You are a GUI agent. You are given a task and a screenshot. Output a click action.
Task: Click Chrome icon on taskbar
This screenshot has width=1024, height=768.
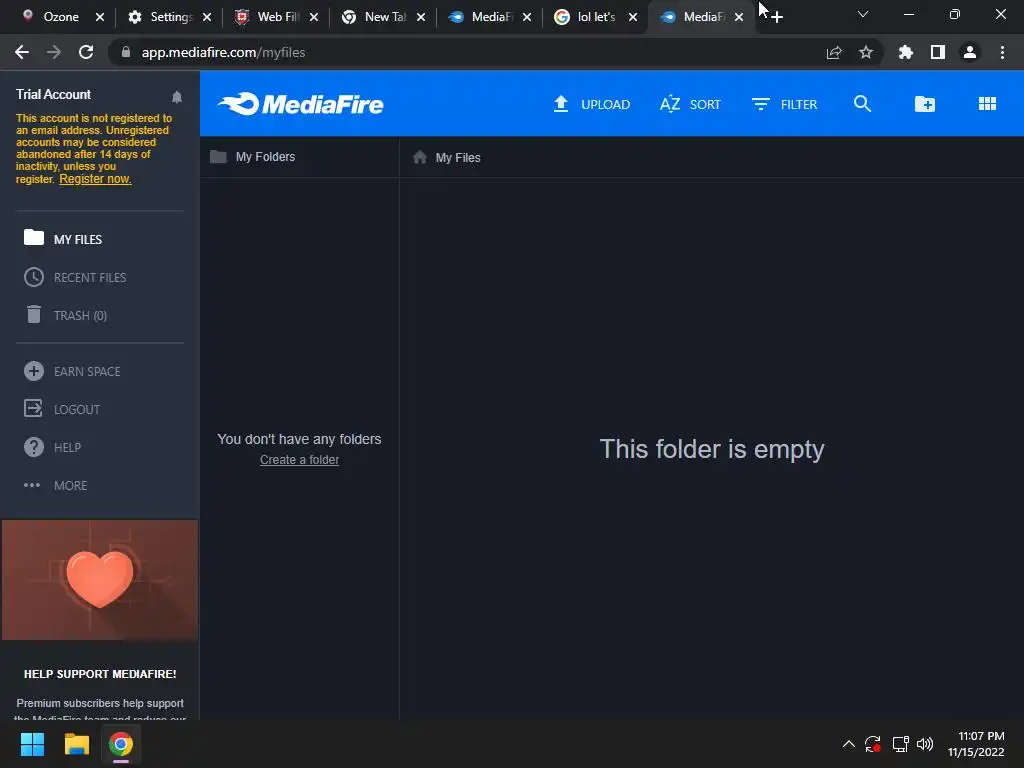click(x=121, y=744)
